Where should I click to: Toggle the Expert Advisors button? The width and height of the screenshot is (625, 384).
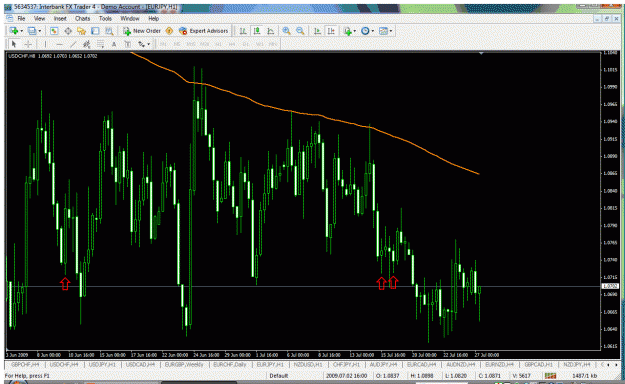[x=203, y=31]
